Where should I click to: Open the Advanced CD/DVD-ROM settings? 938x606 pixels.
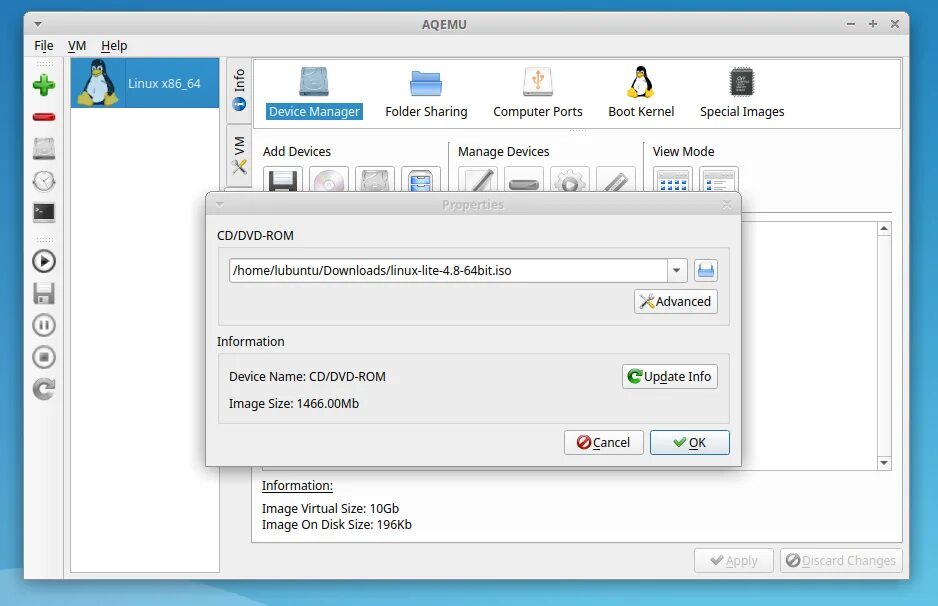[x=676, y=302]
